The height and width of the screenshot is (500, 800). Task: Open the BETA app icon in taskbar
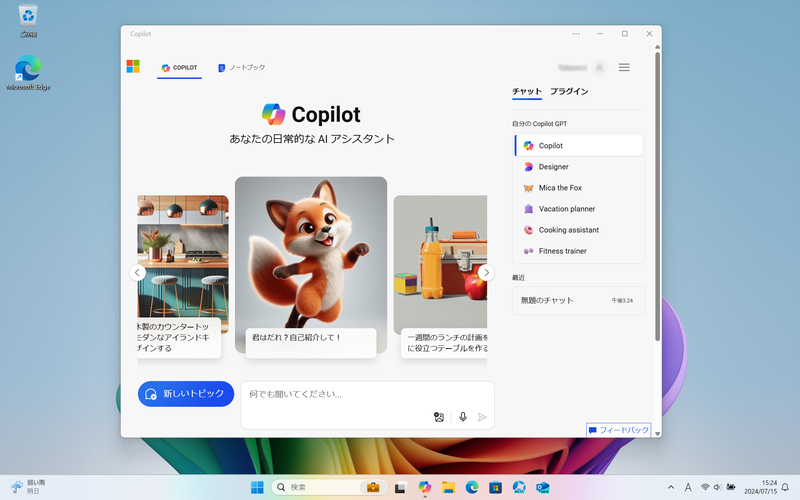pyautogui.click(x=519, y=487)
